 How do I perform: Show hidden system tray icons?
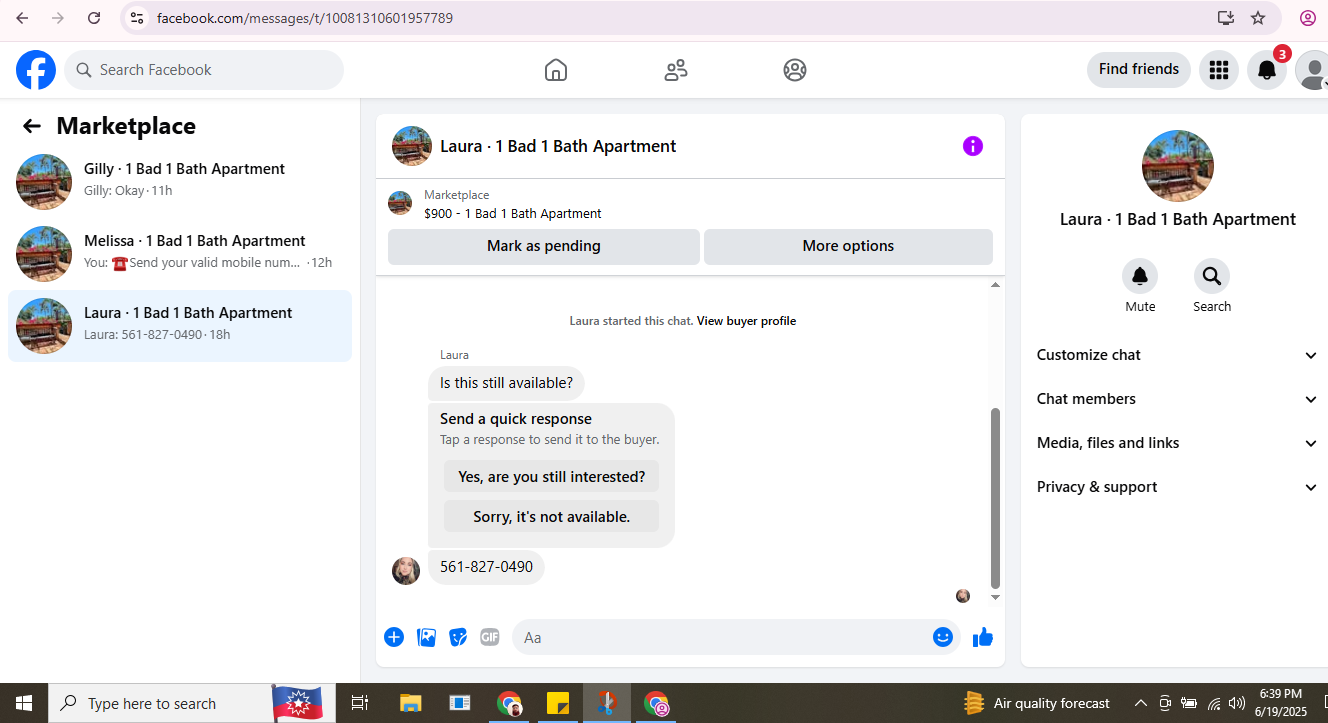point(1140,703)
